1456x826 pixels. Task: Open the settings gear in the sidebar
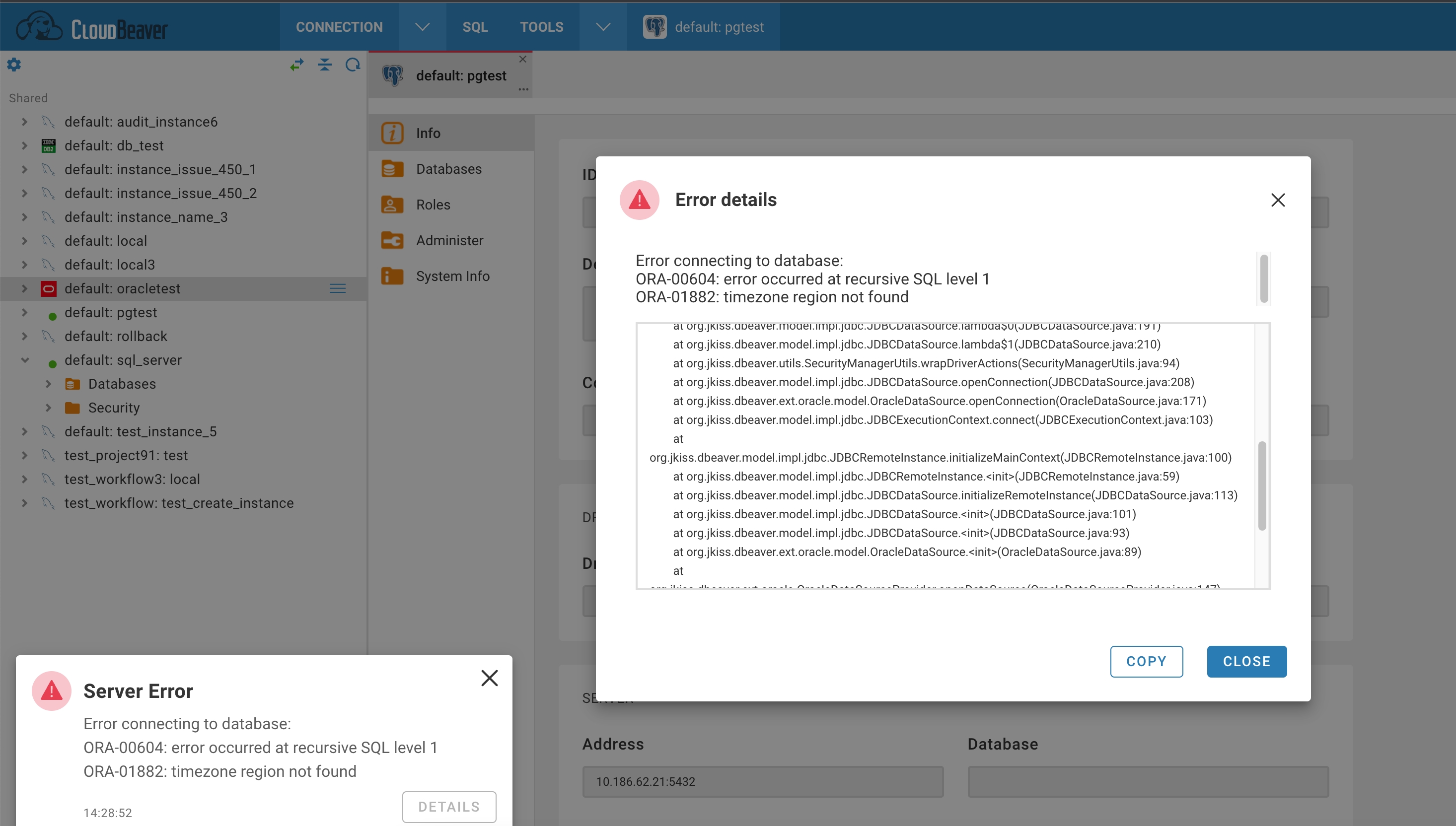click(x=14, y=64)
